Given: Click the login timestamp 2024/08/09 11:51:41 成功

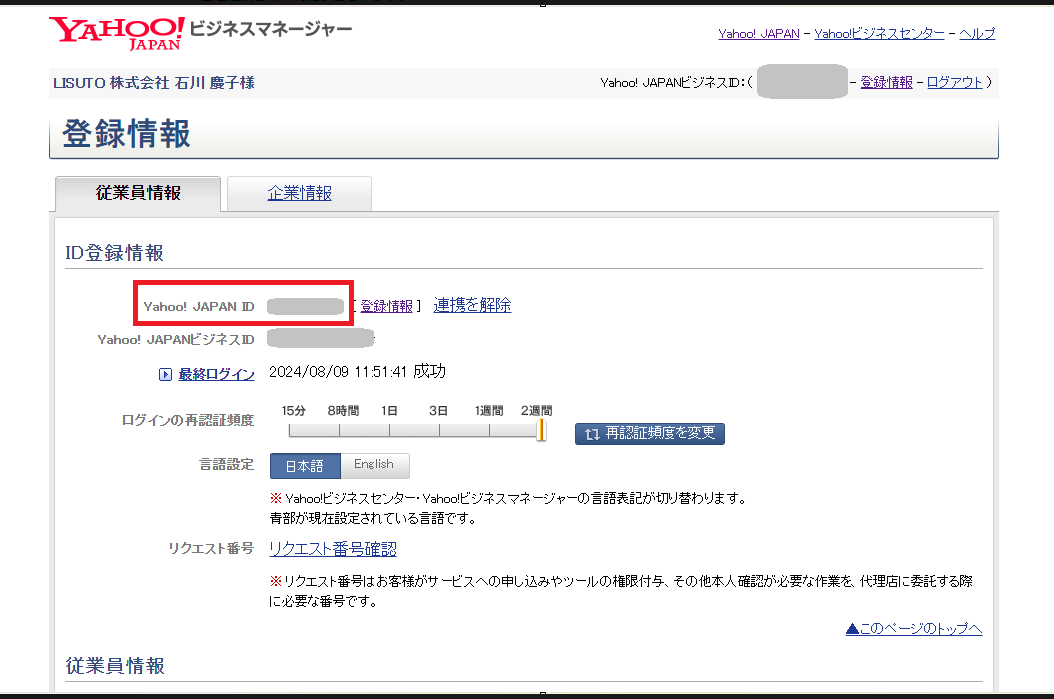Looking at the screenshot, I should (358, 372).
